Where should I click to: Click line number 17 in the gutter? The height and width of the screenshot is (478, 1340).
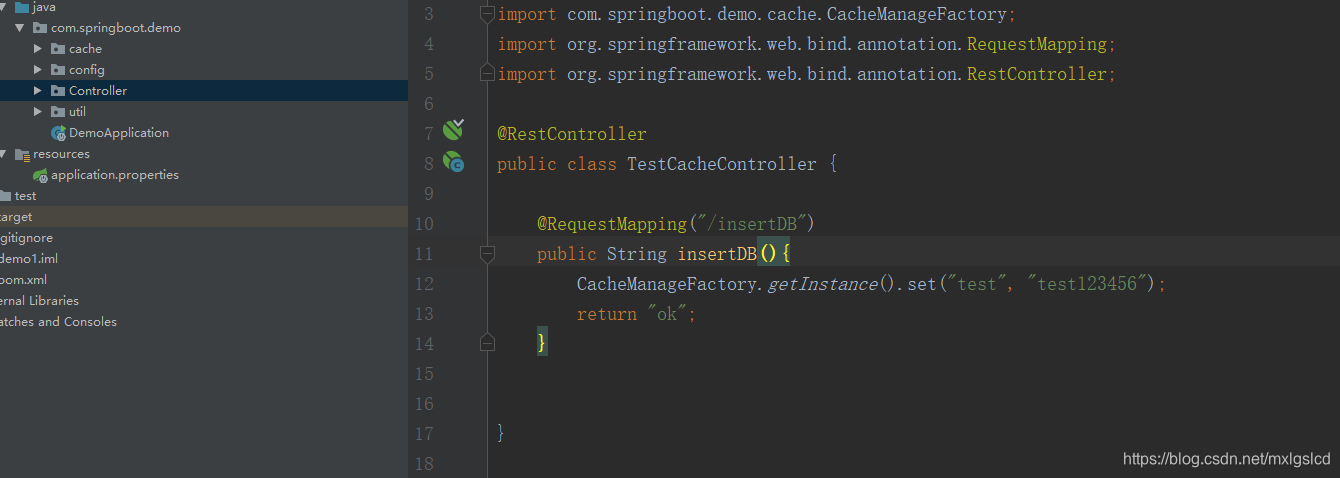(424, 434)
